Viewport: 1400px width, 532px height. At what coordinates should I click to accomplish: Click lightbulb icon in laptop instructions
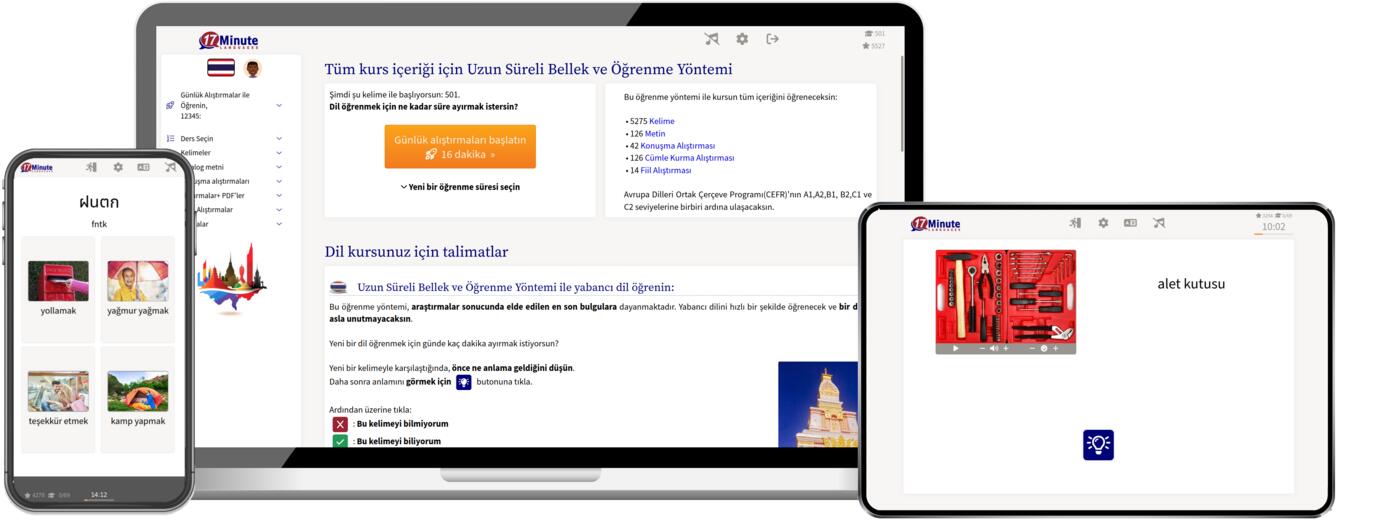(464, 382)
